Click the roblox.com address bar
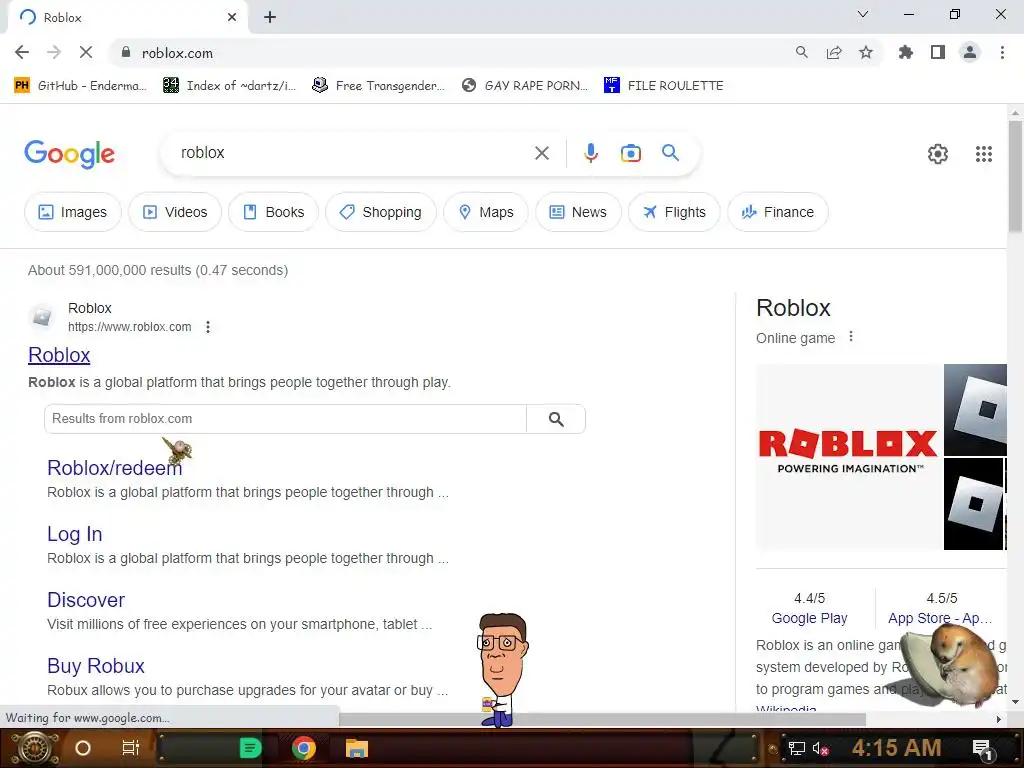 point(451,53)
